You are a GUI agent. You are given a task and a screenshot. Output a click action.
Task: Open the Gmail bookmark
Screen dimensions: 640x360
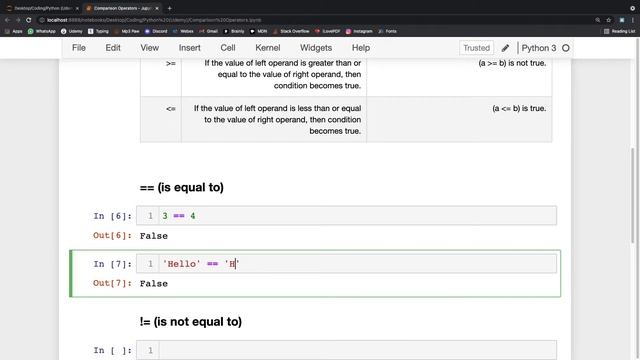[x=209, y=31]
